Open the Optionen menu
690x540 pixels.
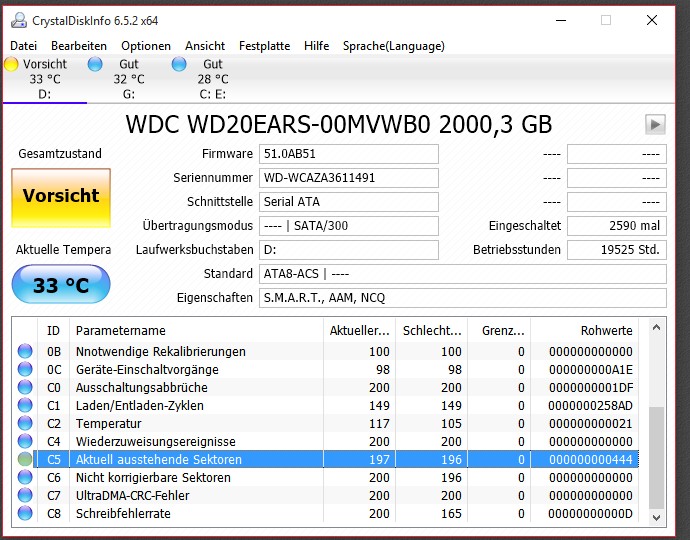tap(146, 46)
